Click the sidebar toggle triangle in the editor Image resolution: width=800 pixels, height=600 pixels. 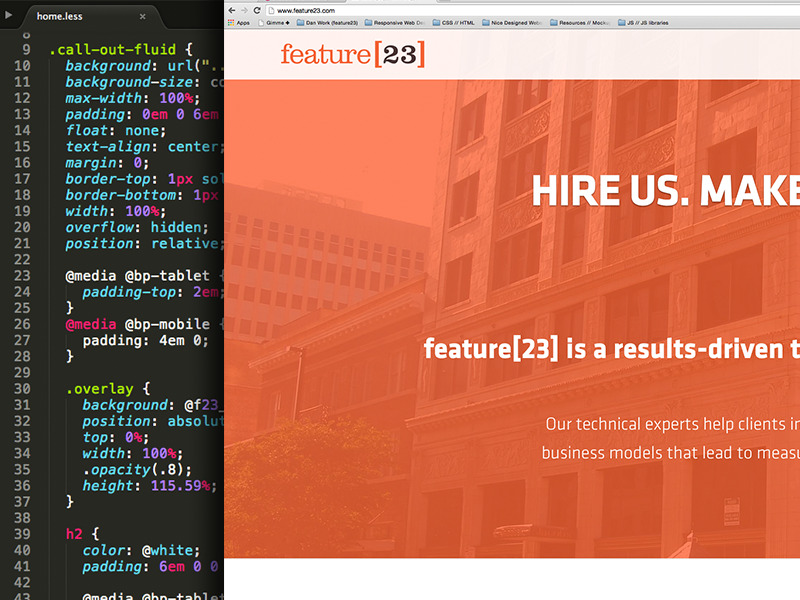click(x=8, y=15)
